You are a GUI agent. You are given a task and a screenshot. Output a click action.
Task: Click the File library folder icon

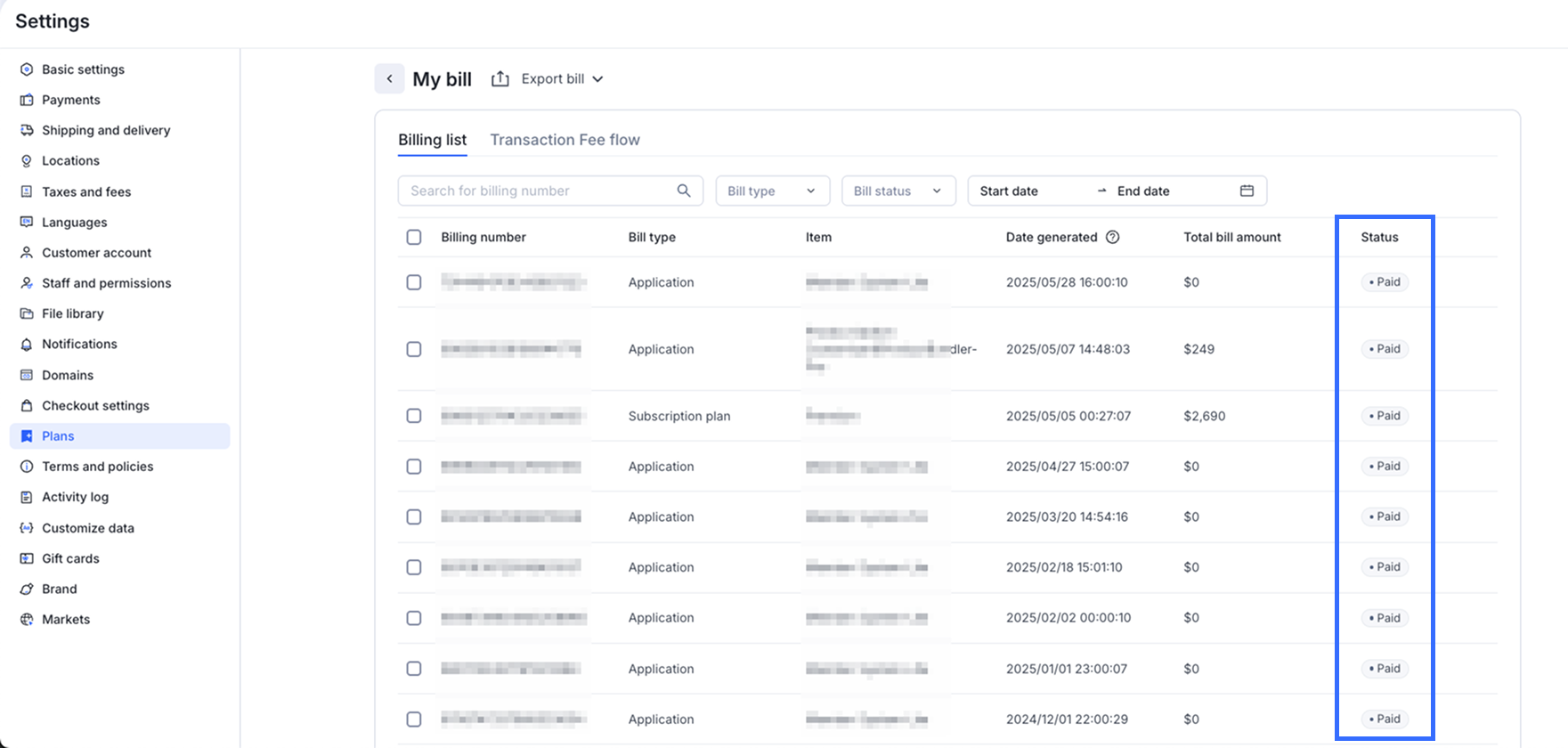pyautogui.click(x=27, y=313)
